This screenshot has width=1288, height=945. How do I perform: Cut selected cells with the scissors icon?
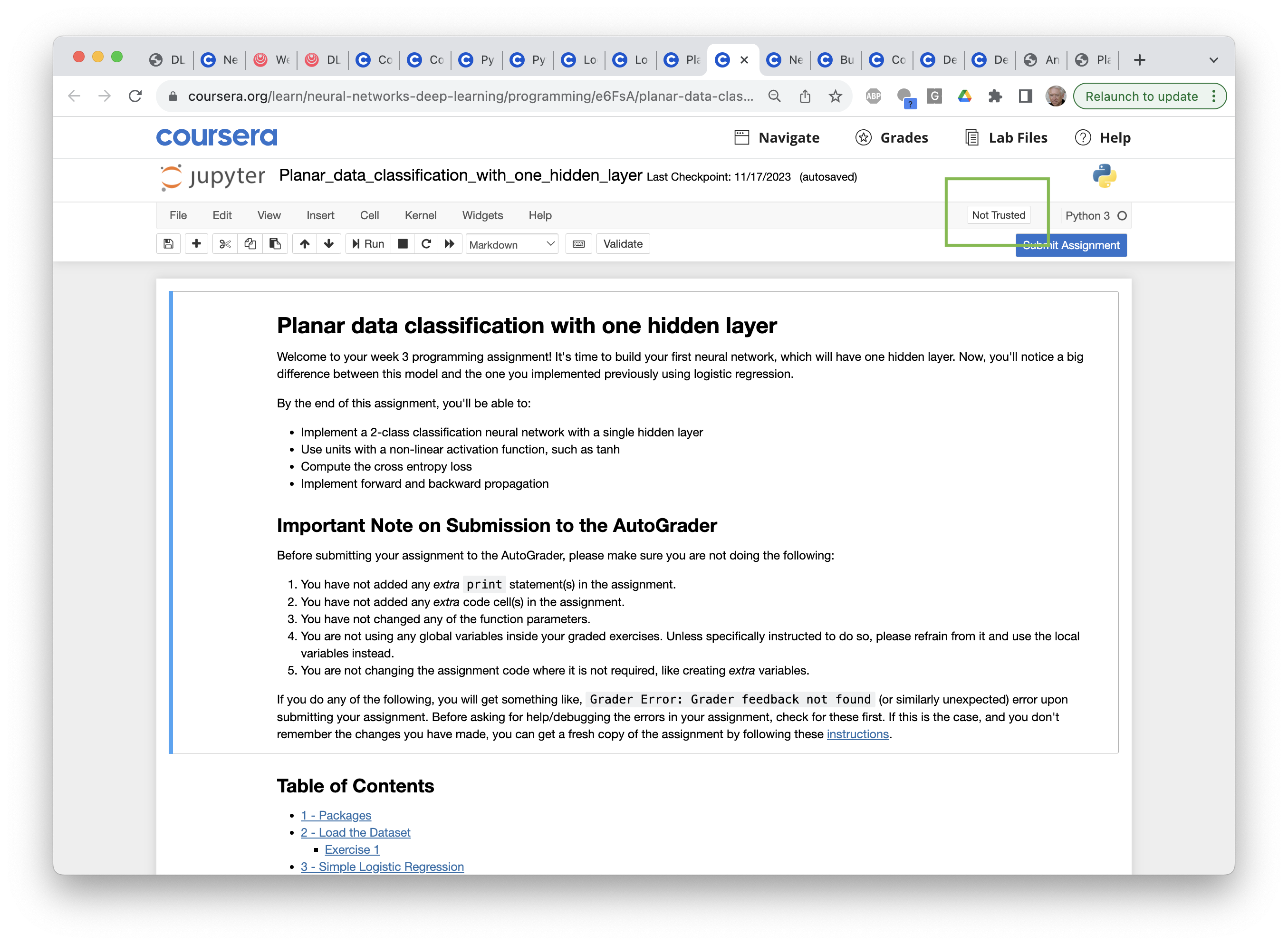pyautogui.click(x=225, y=244)
